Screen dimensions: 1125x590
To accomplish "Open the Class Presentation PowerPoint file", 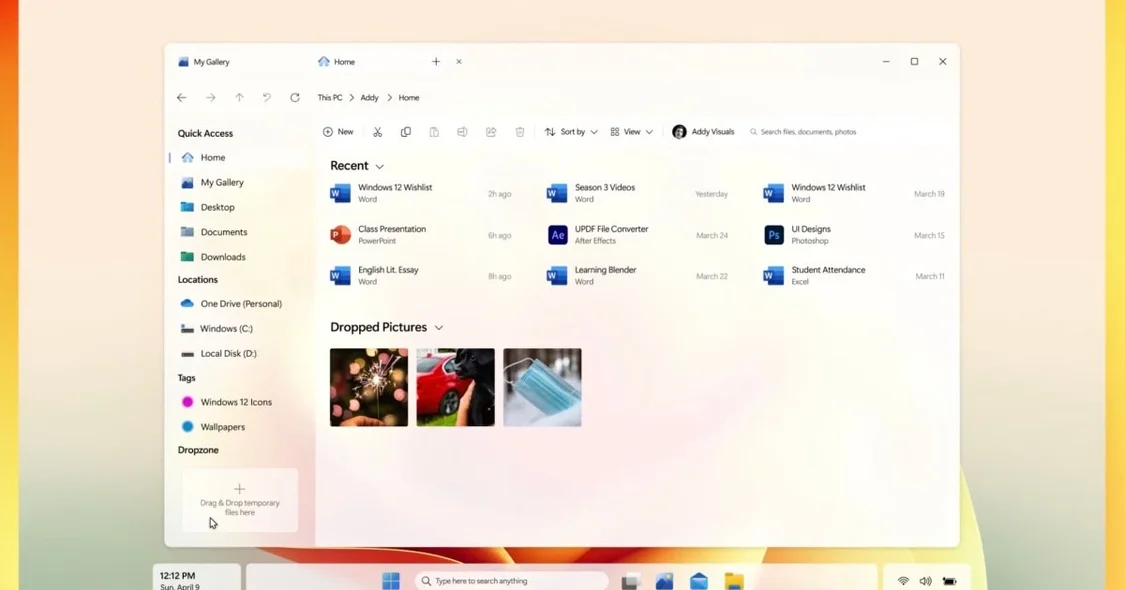I will coord(420,235).
